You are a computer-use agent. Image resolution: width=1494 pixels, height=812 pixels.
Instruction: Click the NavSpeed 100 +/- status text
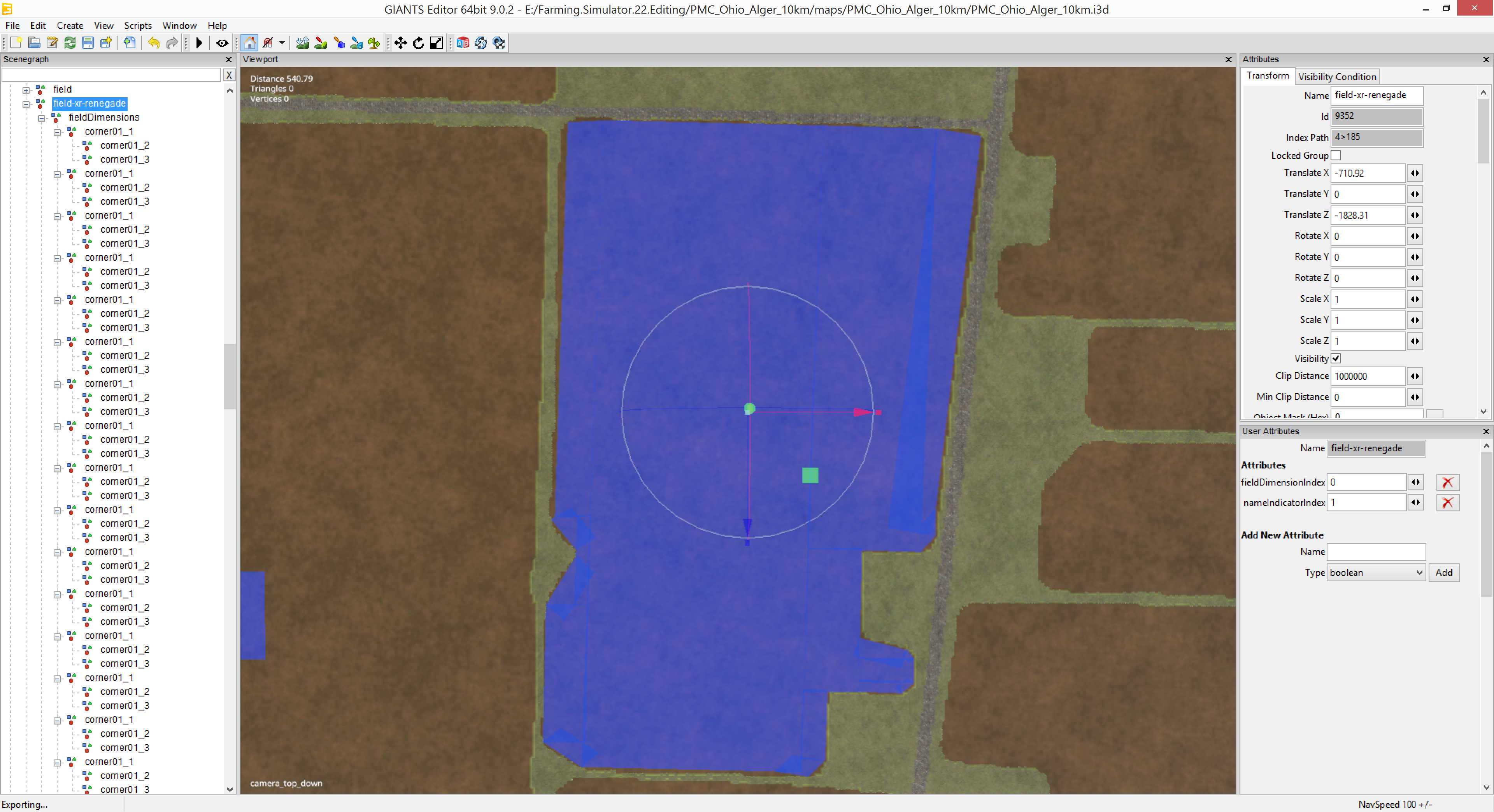click(1395, 805)
